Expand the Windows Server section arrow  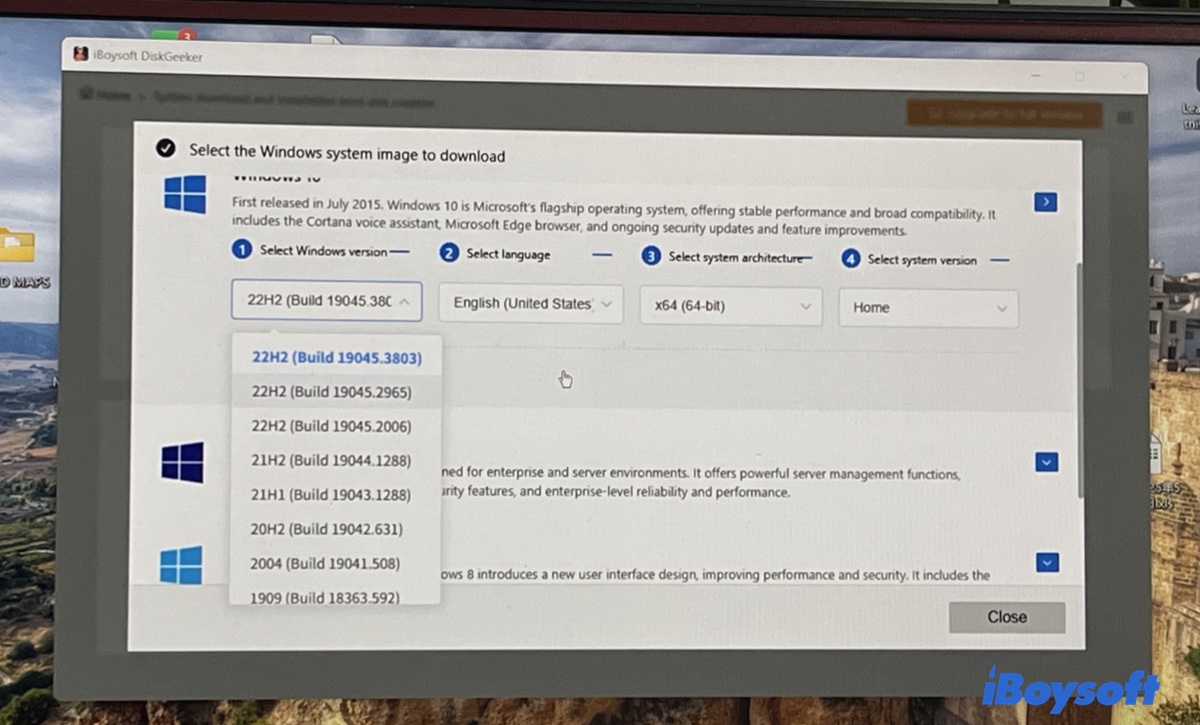(1046, 462)
